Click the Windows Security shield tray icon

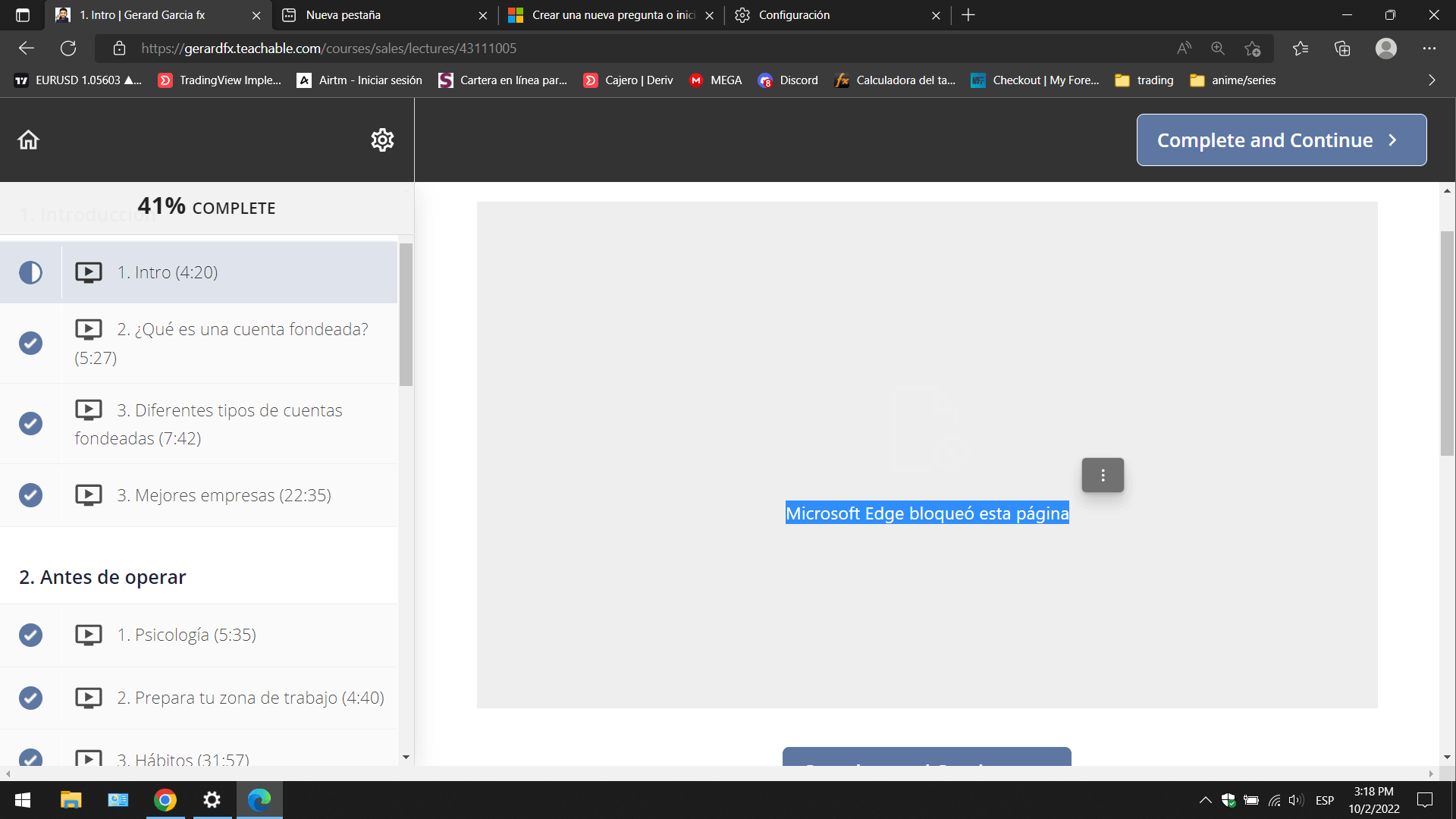point(1228,800)
